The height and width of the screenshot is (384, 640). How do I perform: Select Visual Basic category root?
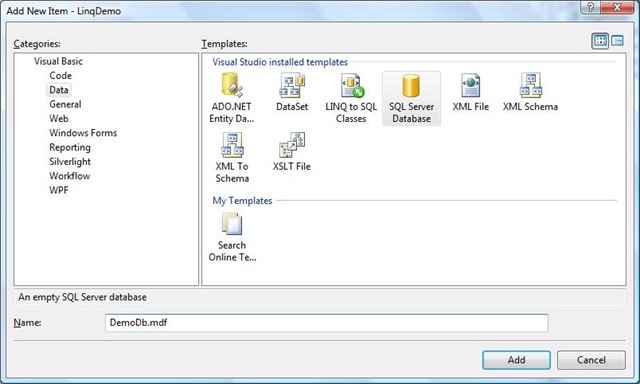[58, 61]
